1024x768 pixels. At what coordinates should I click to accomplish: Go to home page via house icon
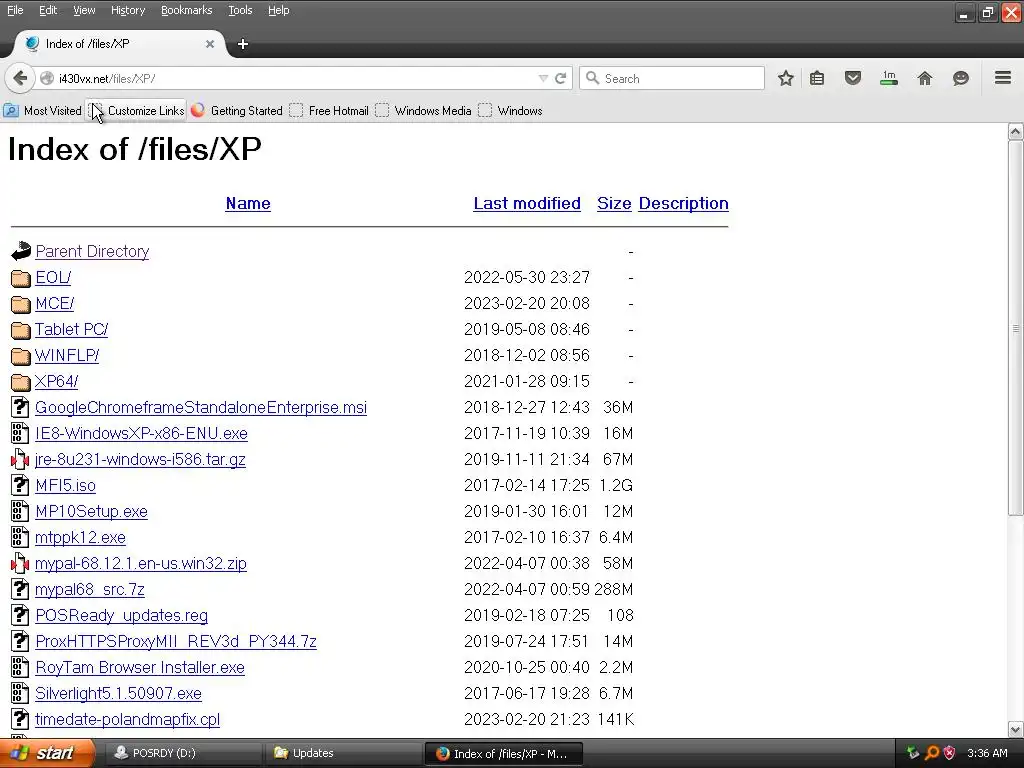[925, 78]
